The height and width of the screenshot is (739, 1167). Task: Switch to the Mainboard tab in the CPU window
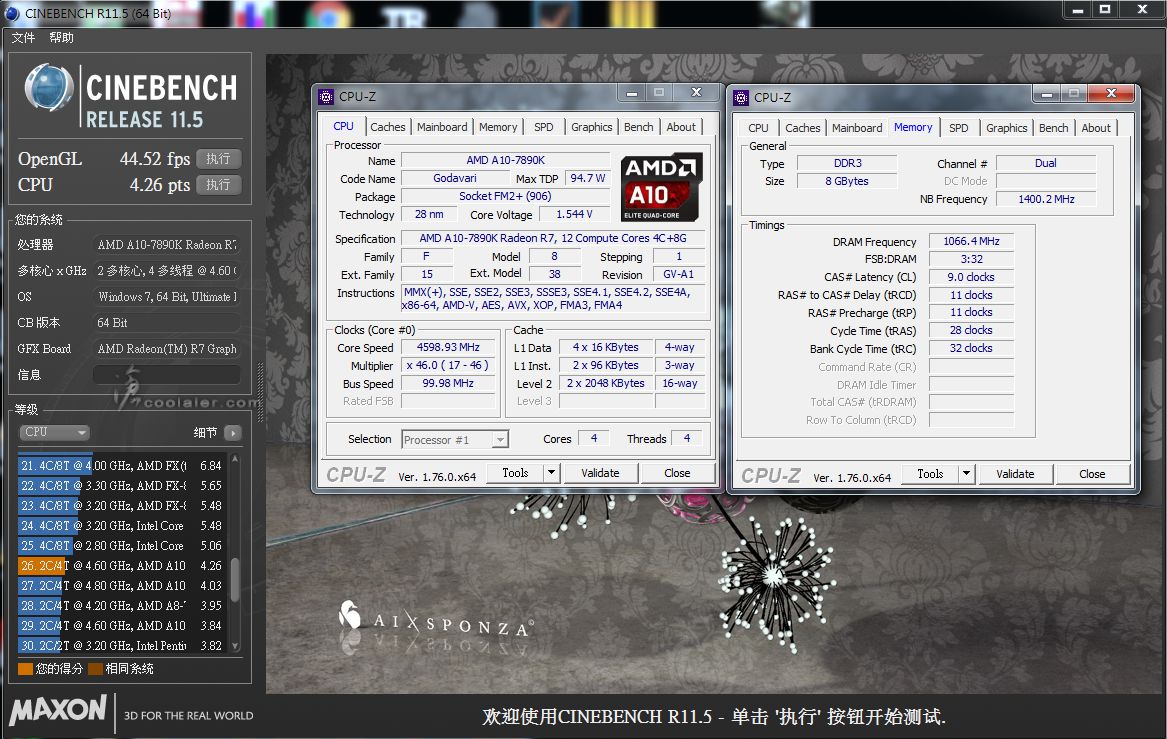(x=442, y=127)
